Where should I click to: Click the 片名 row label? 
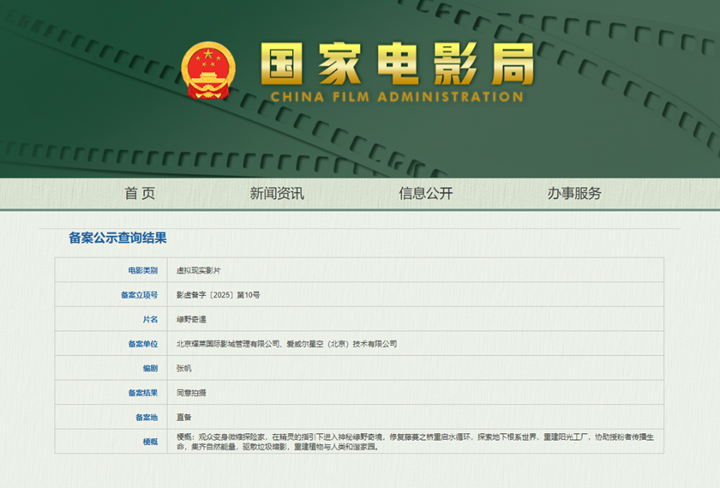point(150,319)
